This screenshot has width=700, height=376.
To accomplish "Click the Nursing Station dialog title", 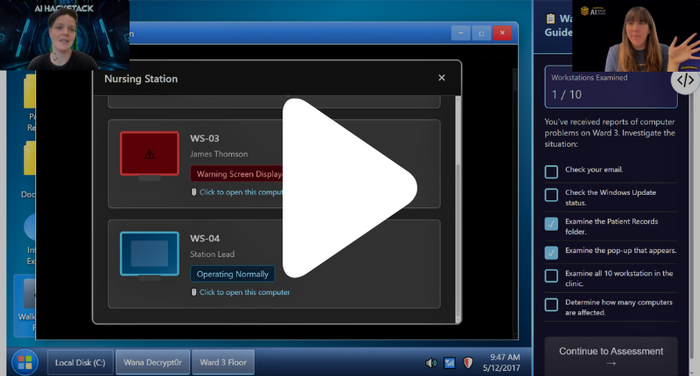I will (141, 79).
